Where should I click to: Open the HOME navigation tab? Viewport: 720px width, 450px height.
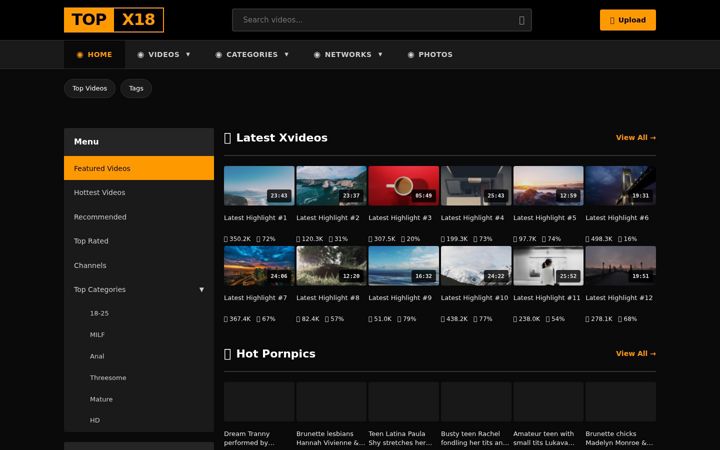tap(94, 55)
